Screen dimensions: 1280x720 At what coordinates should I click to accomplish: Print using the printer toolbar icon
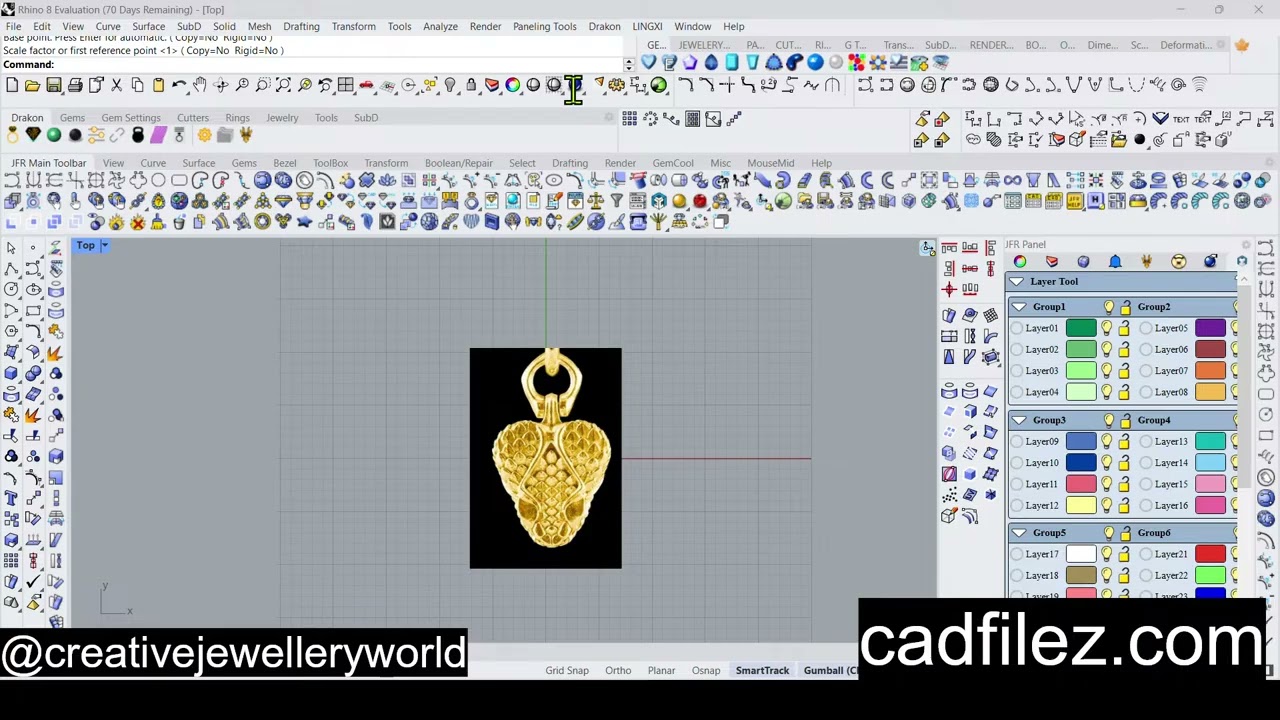pyautogui.click(x=75, y=85)
